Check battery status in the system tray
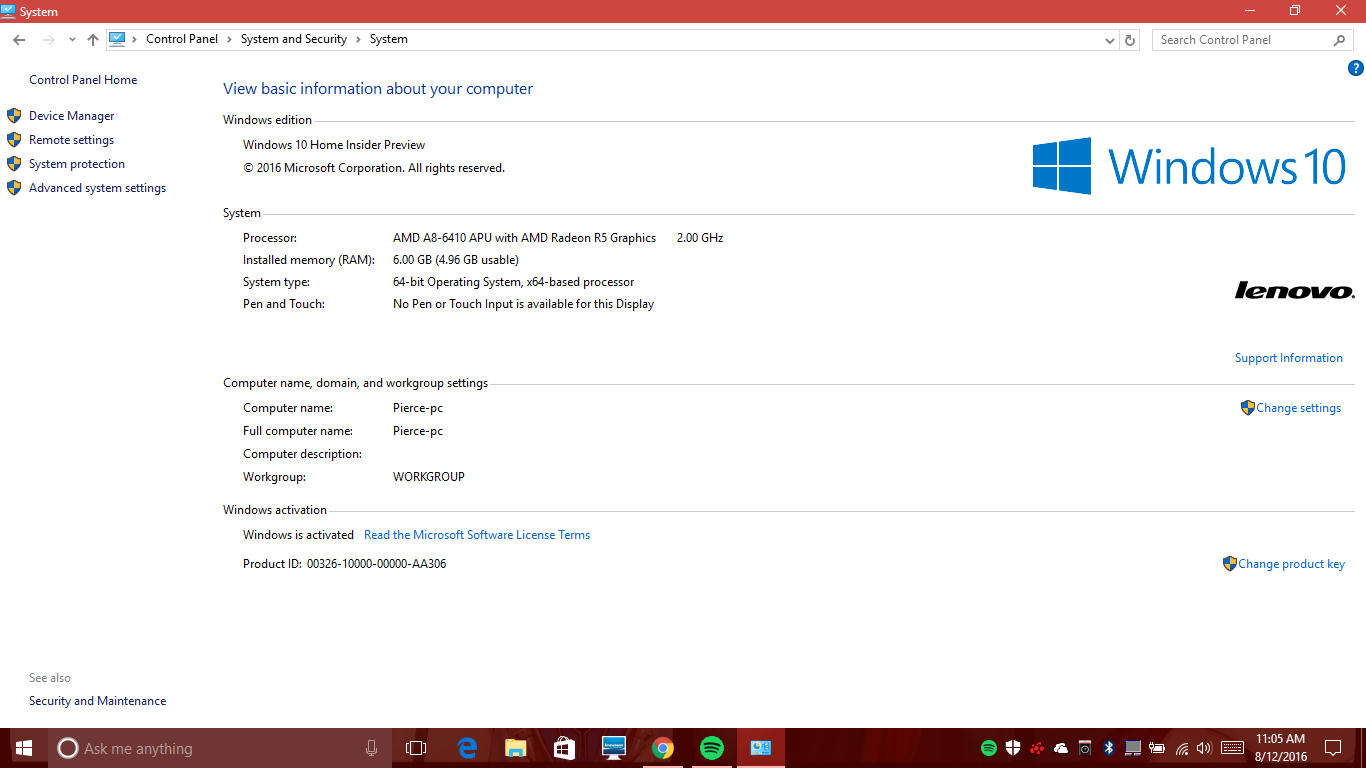The width and height of the screenshot is (1366, 768). pyautogui.click(x=1157, y=748)
